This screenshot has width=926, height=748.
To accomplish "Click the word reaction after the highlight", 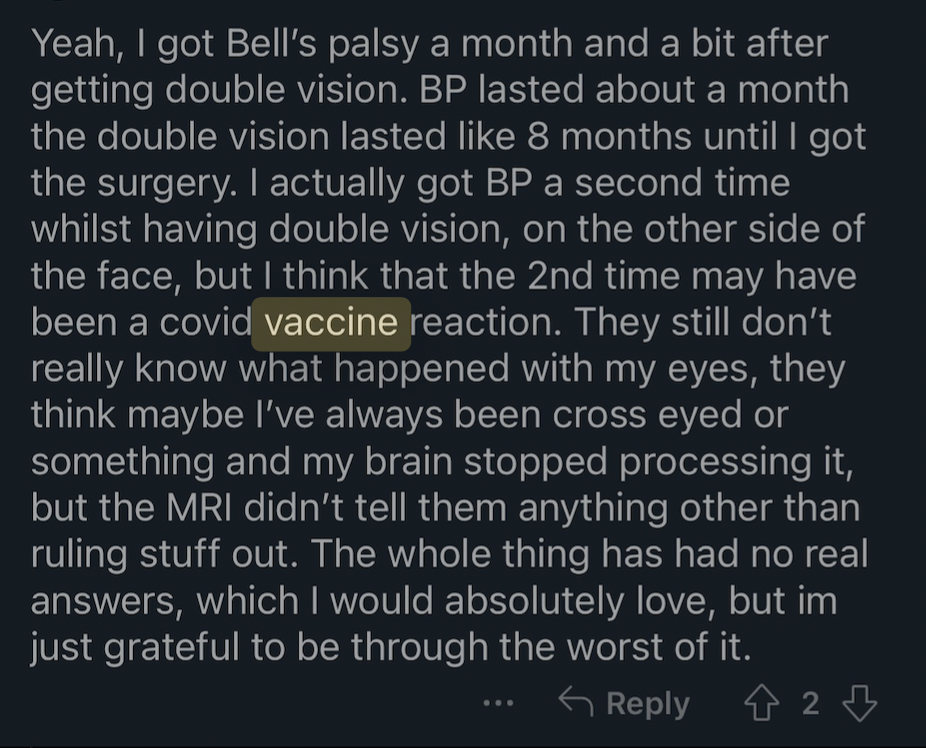I will tap(485, 324).
